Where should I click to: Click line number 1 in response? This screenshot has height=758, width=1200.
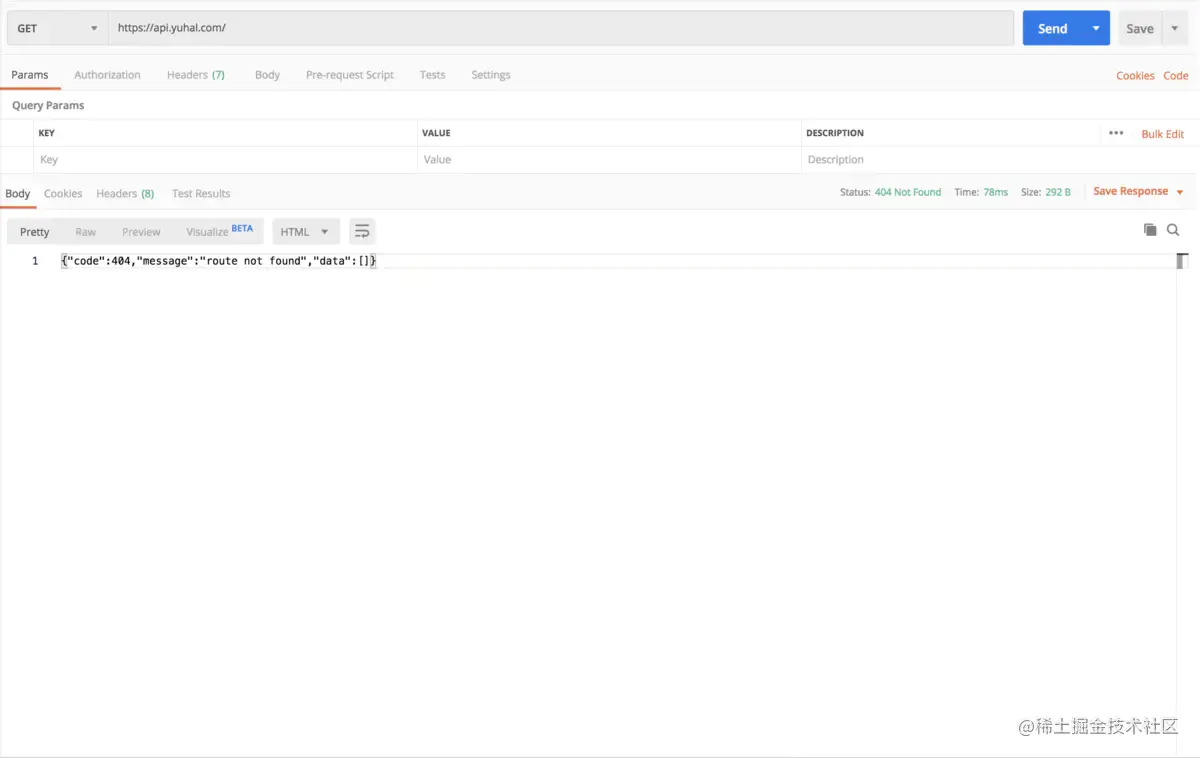pos(35,261)
